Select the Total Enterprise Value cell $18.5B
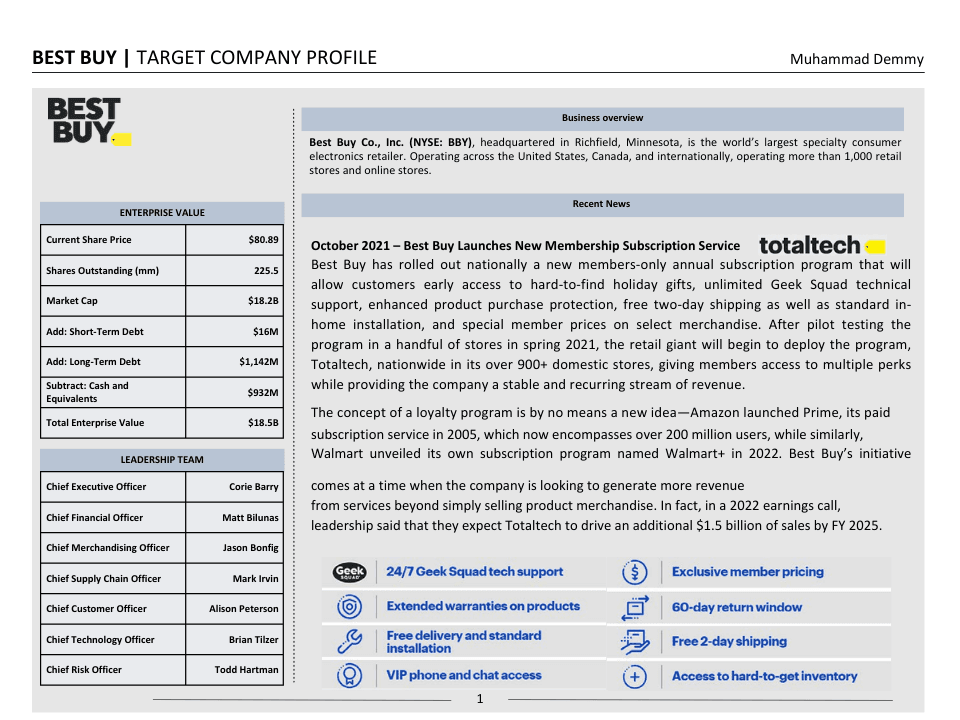 tap(263, 423)
